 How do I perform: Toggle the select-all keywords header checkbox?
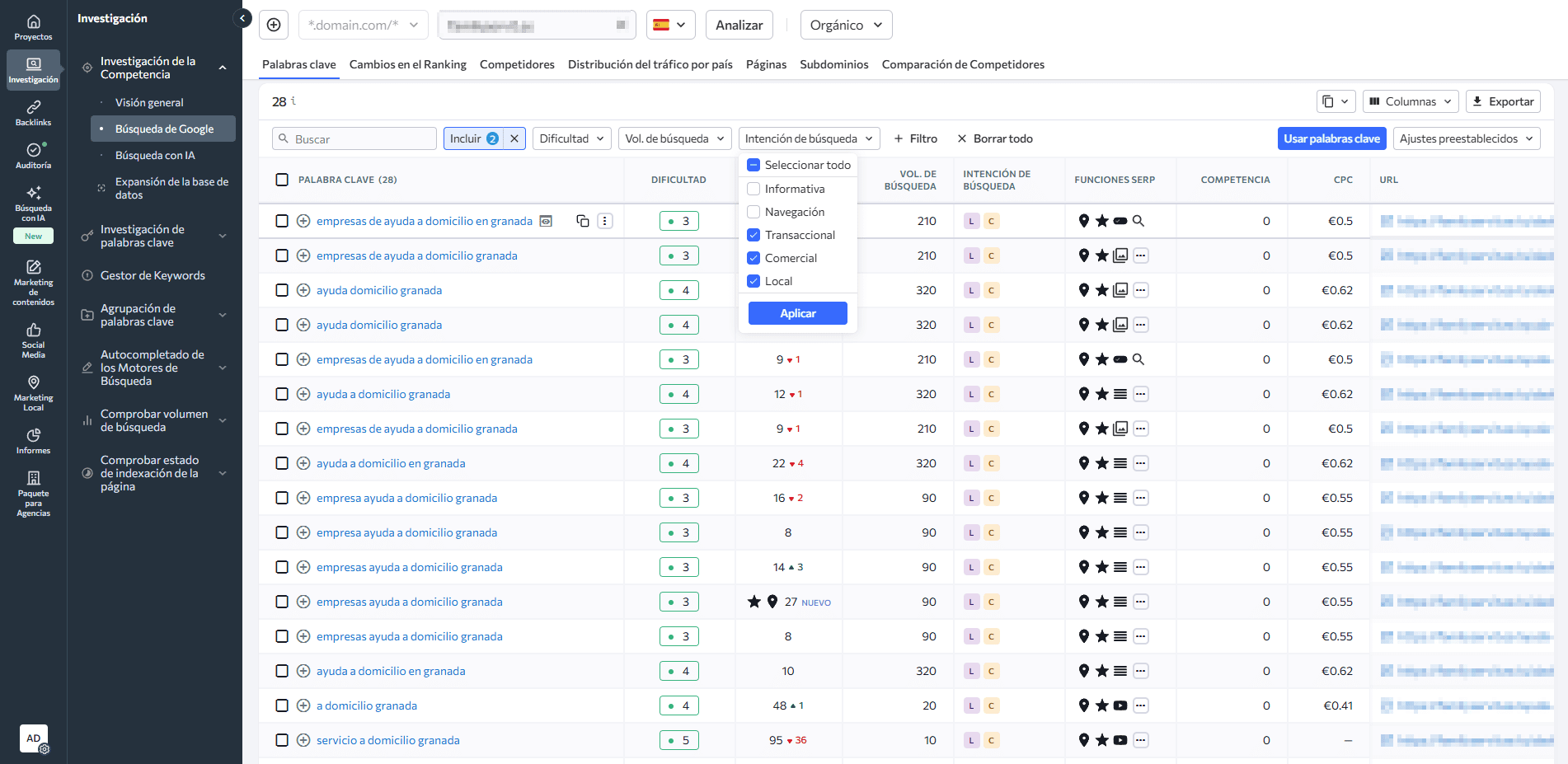click(x=282, y=180)
